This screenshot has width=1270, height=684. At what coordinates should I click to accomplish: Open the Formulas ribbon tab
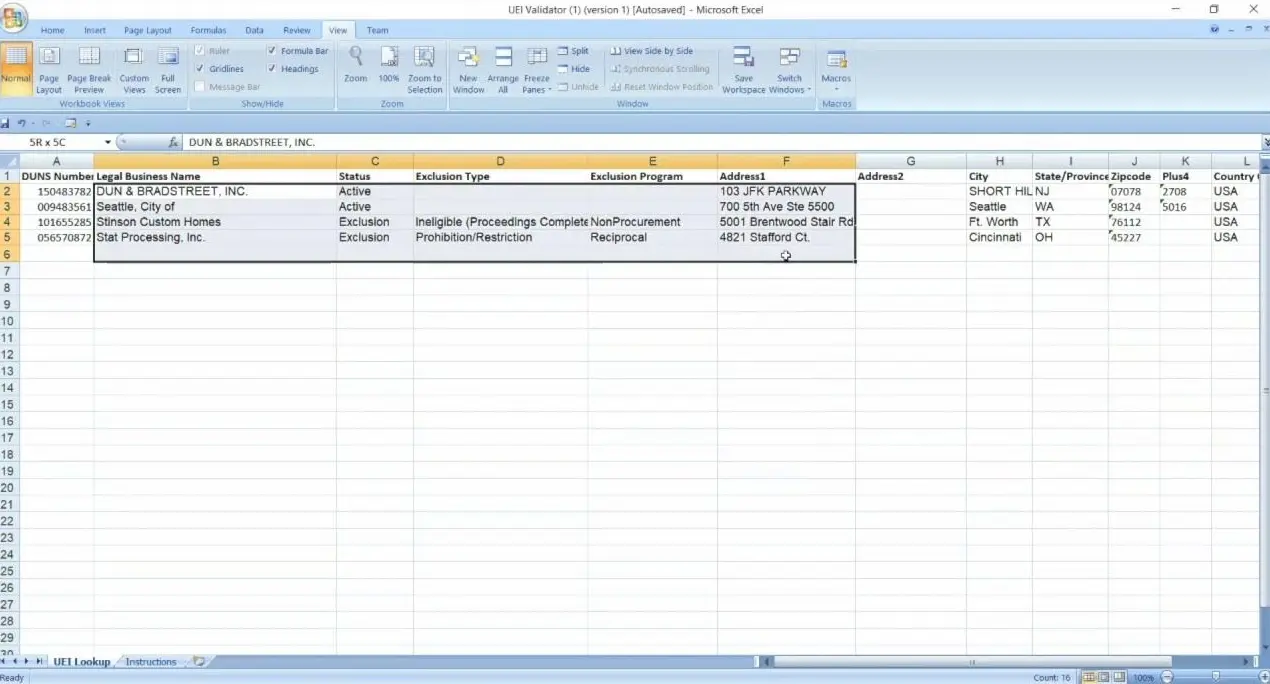pos(208,30)
